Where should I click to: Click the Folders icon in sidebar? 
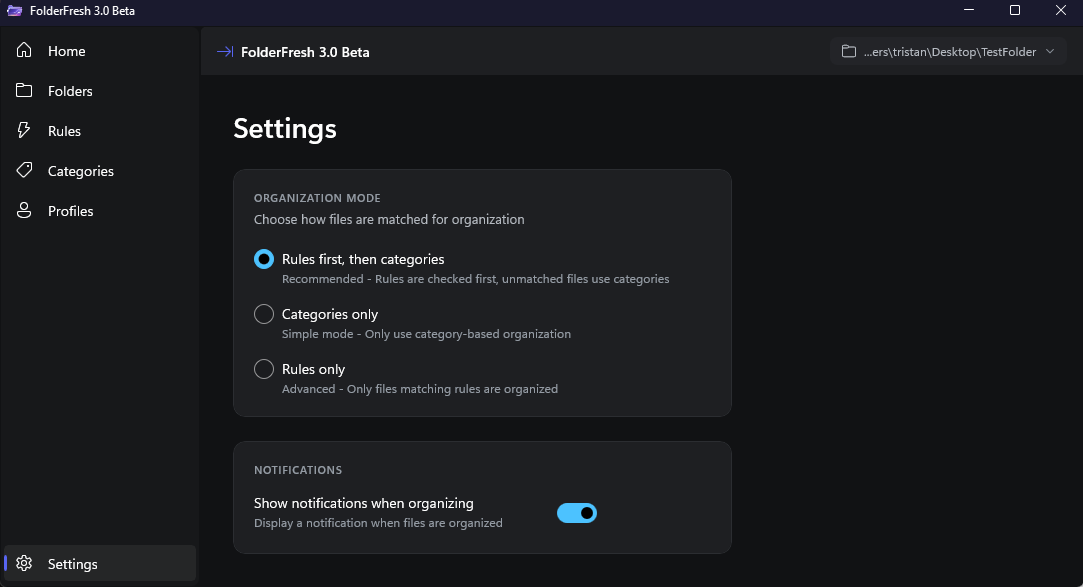pyautogui.click(x=24, y=90)
